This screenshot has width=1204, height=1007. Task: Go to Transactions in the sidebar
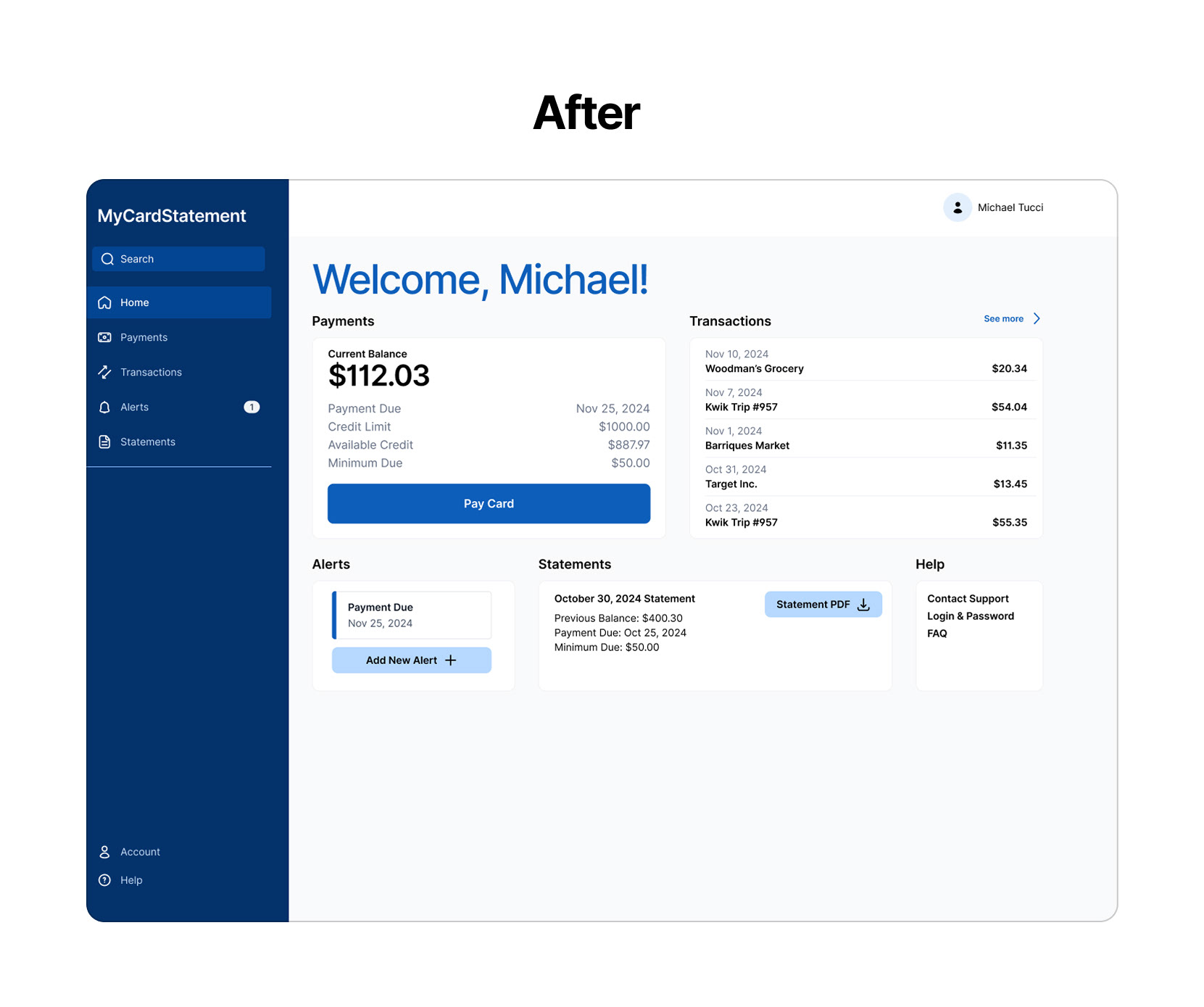(x=179, y=372)
